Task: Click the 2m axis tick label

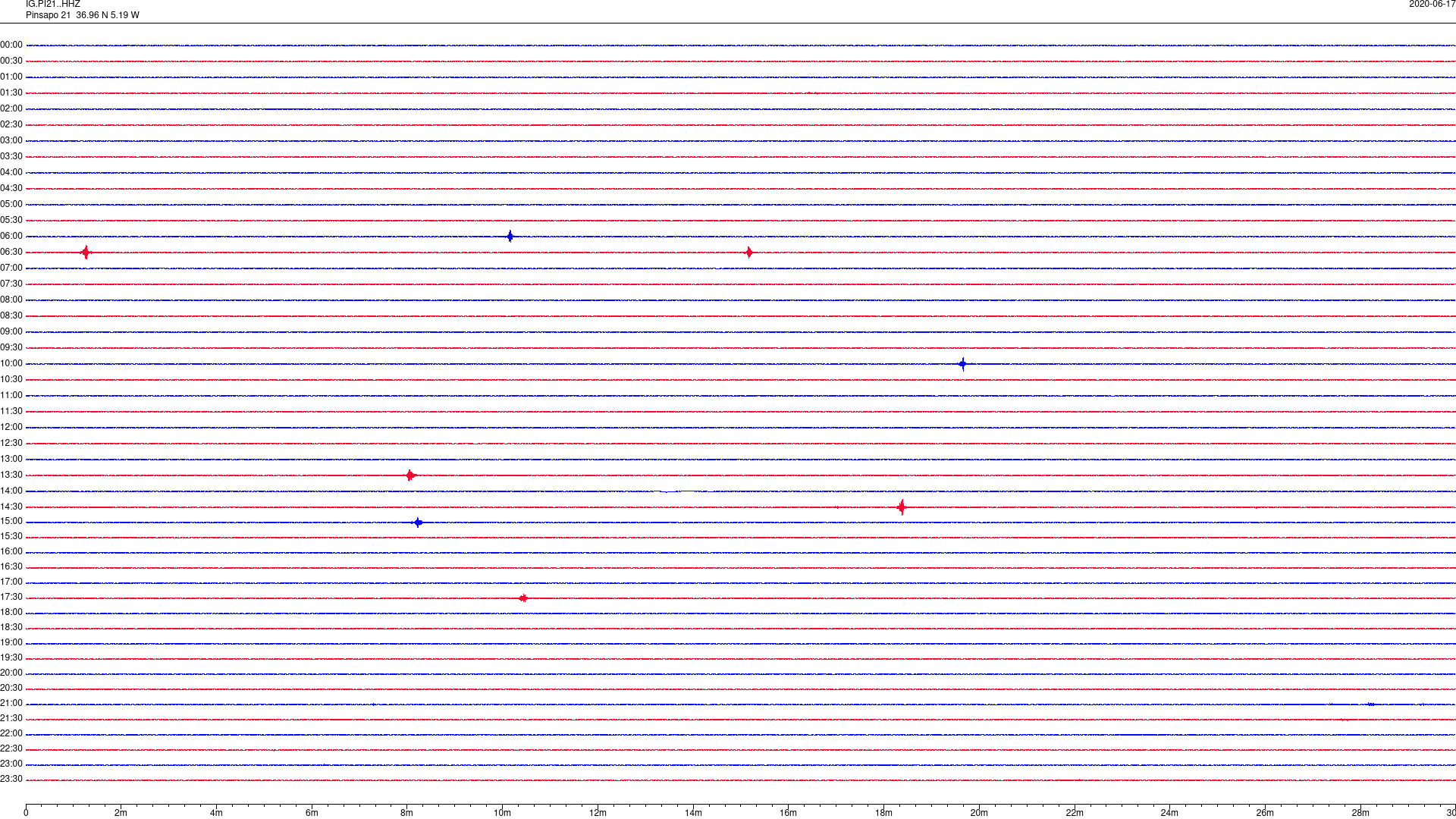Action: 121,813
